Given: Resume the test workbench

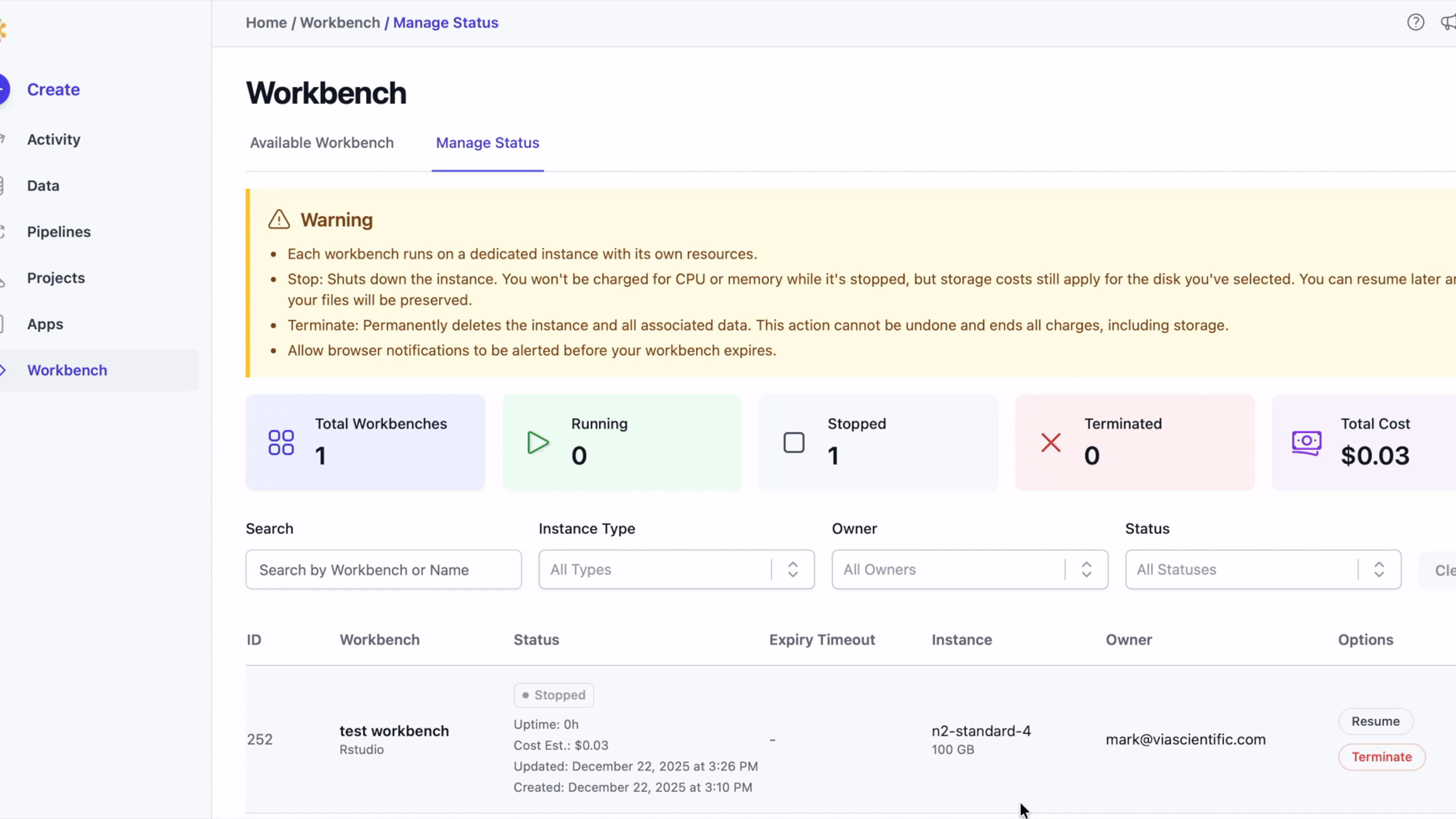Looking at the screenshot, I should point(1375,721).
